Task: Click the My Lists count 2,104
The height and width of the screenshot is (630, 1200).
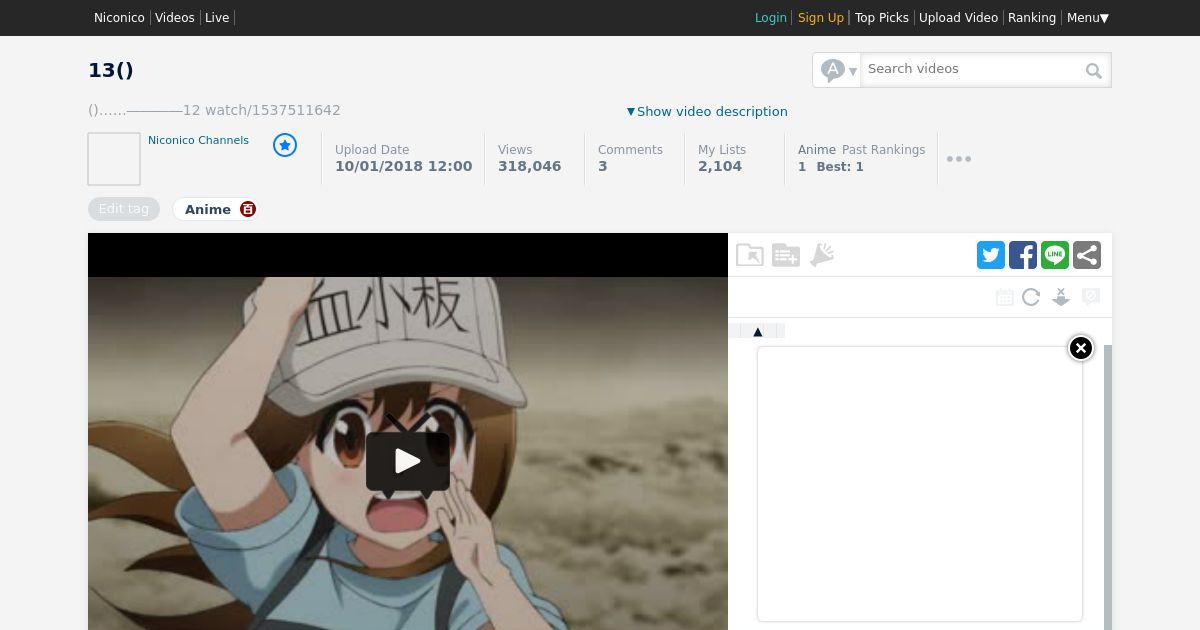Action: [720, 167]
